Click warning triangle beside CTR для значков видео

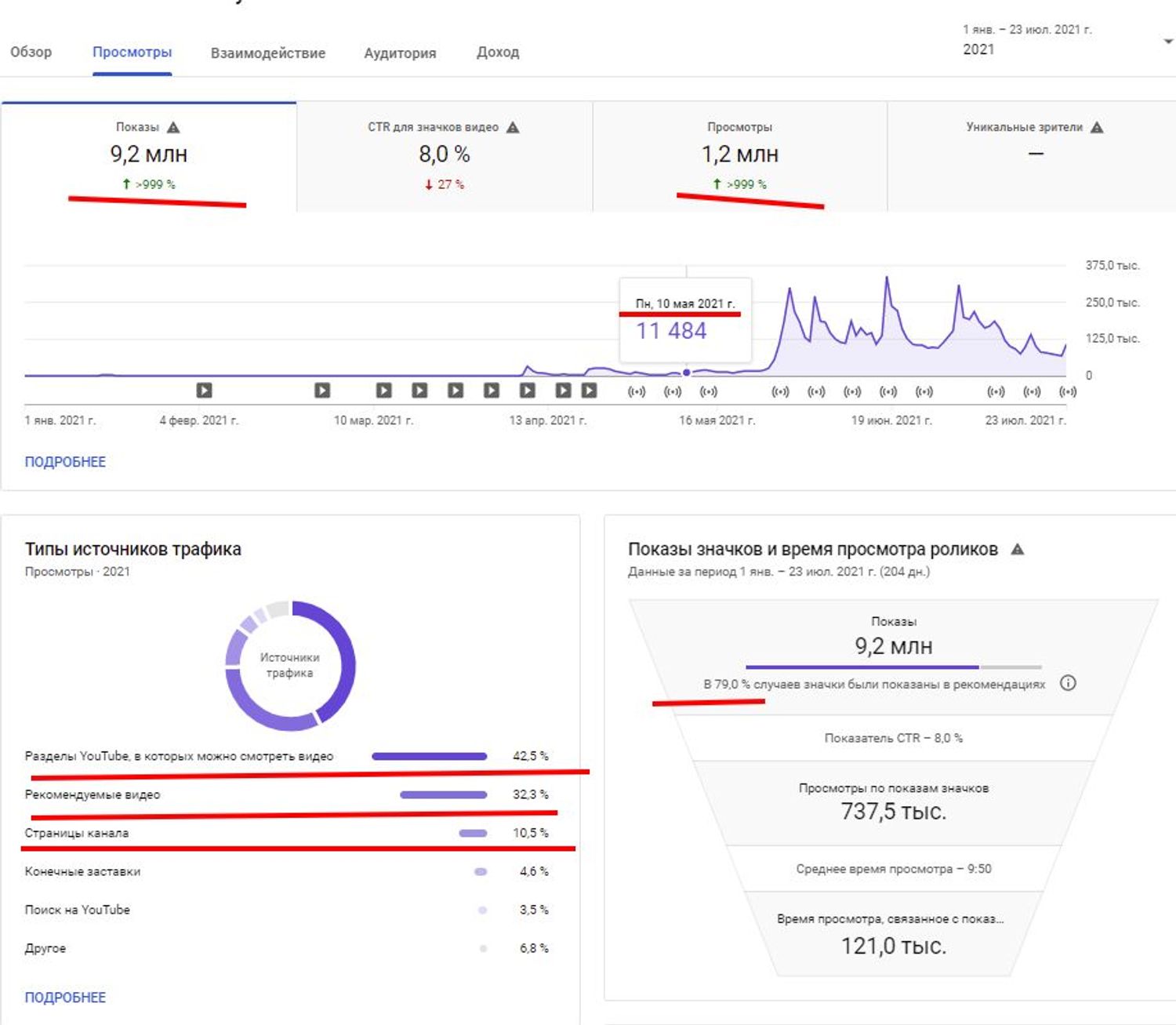(x=513, y=127)
